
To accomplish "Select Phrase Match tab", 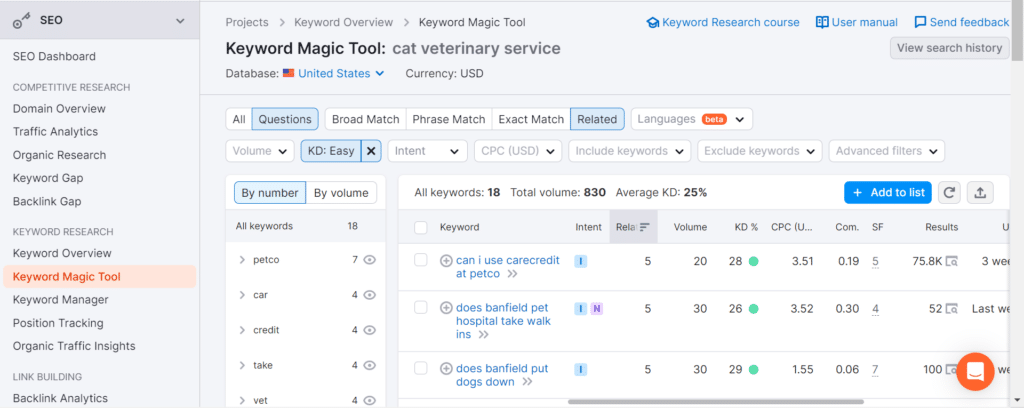I will 449,119.
